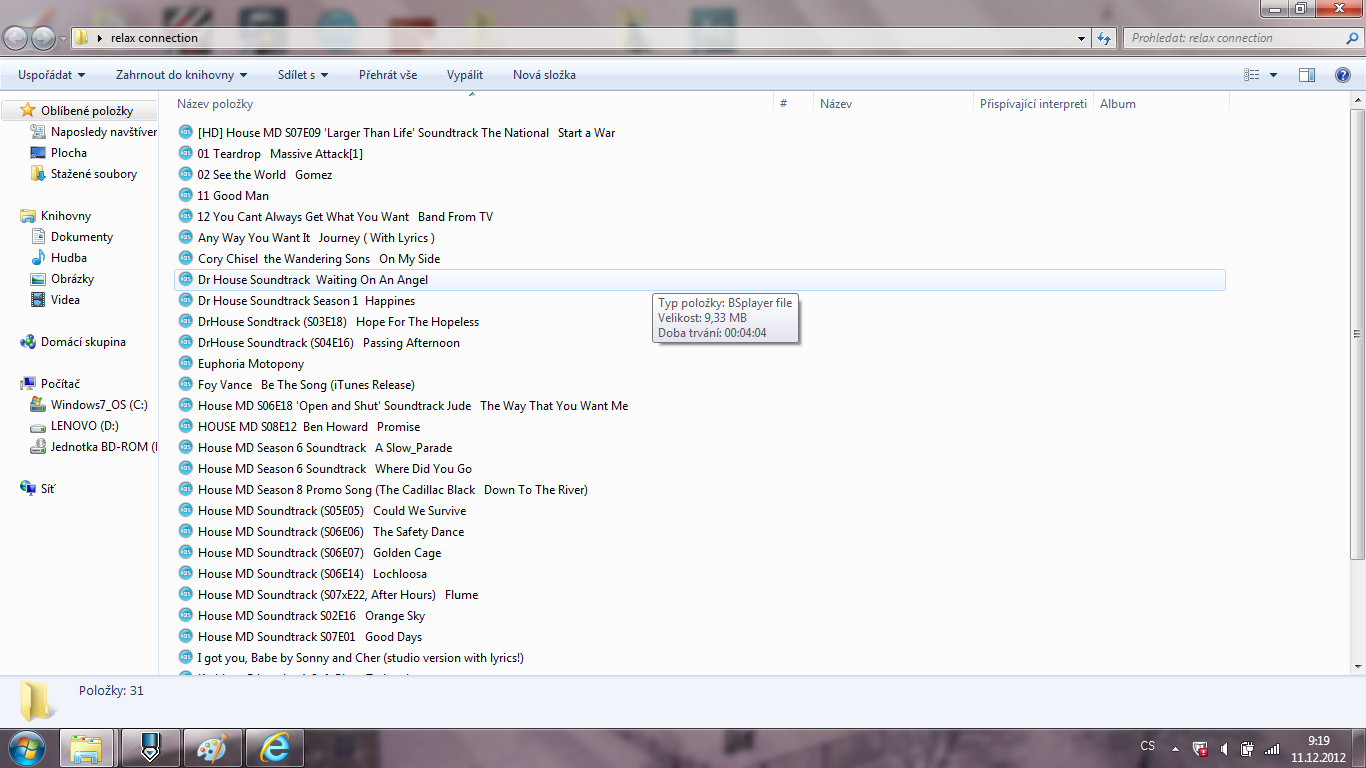Screen dimensions: 1366x768
Task: Select 'Any Way You Want It Journey' file
Action: (316, 238)
